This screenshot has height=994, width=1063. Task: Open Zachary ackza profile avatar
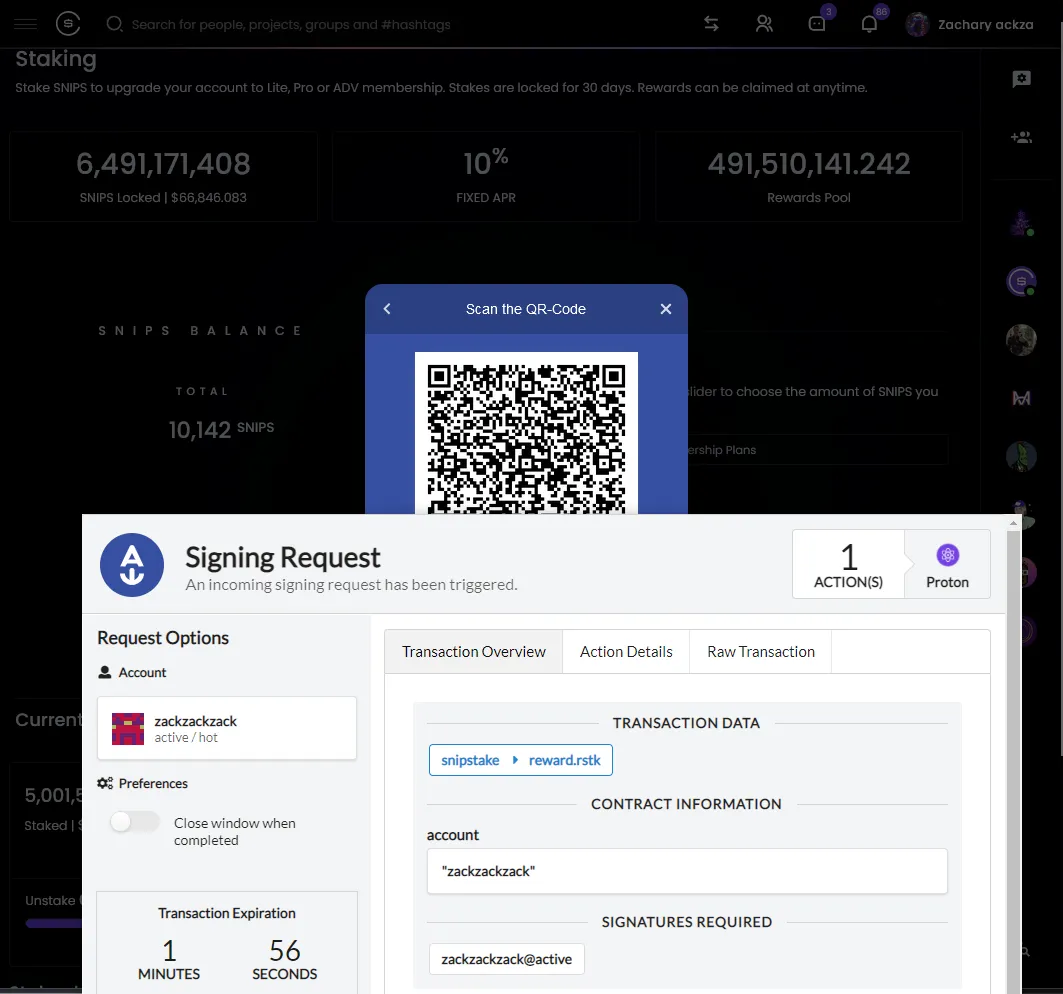pos(917,25)
